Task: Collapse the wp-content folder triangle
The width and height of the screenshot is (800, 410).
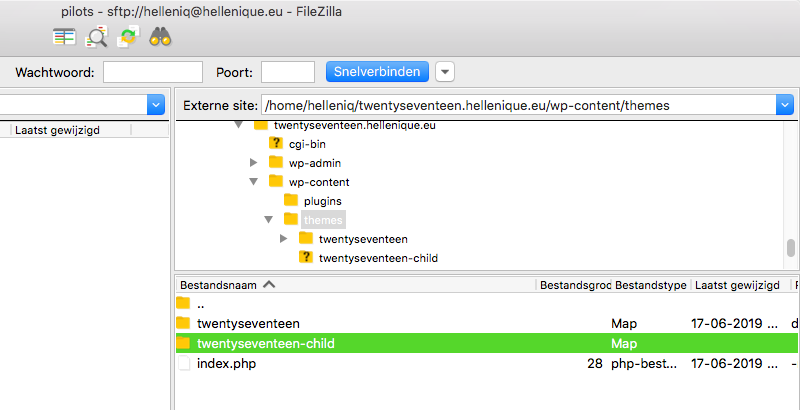Action: click(x=254, y=182)
